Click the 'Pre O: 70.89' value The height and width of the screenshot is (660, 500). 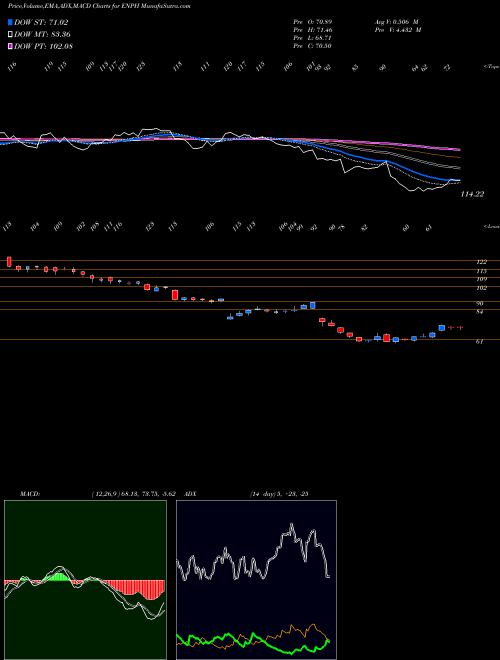312,22
